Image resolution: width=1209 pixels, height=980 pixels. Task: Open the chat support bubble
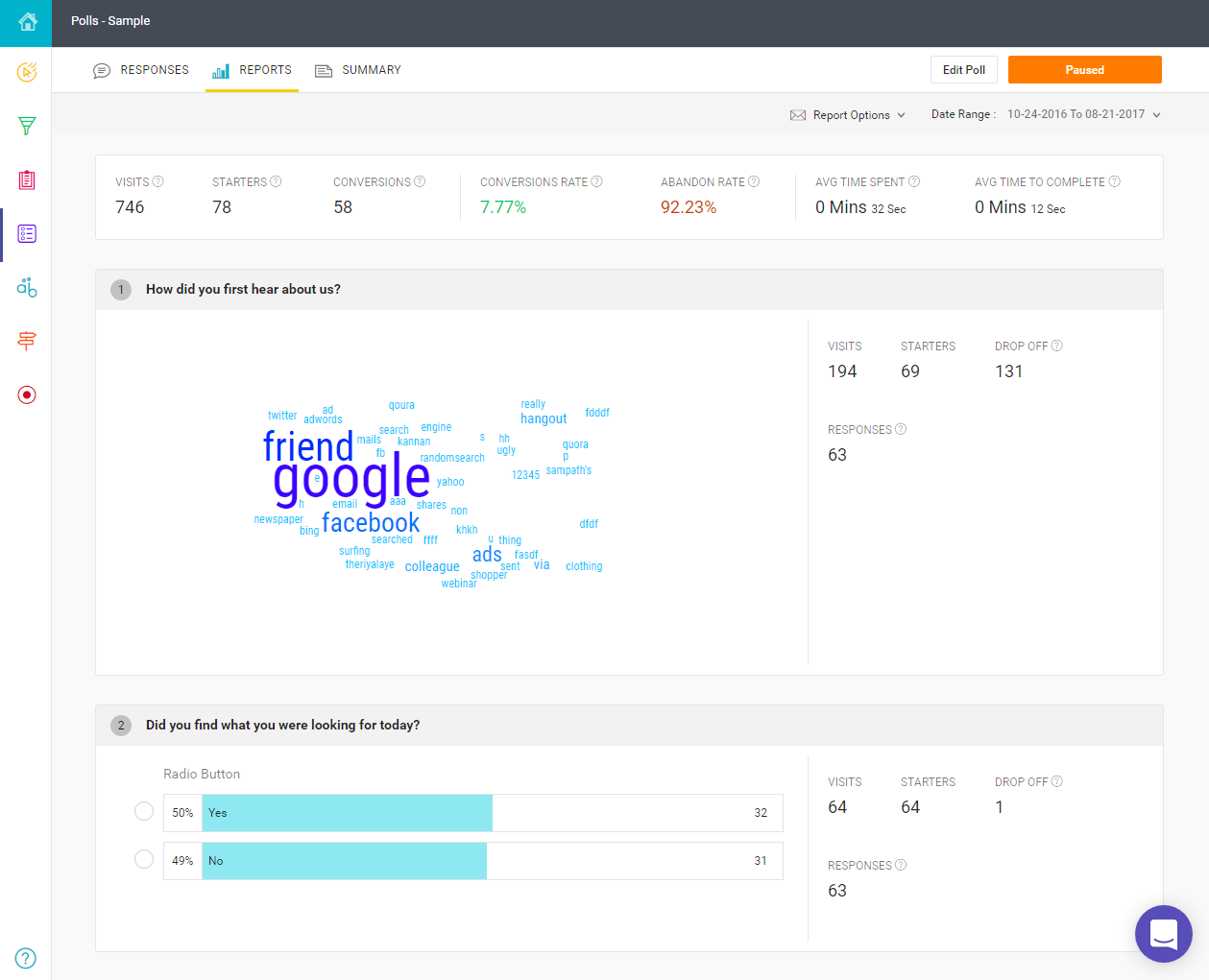[1163, 934]
